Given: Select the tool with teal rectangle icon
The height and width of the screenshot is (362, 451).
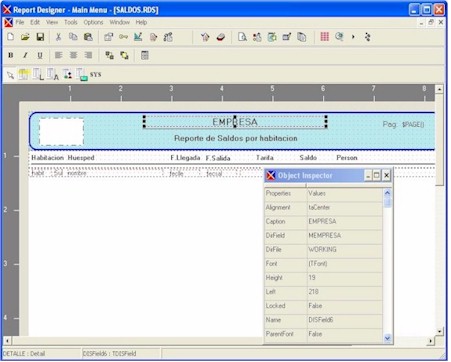Looking at the screenshot, I should pyautogui.click(x=82, y=74).
